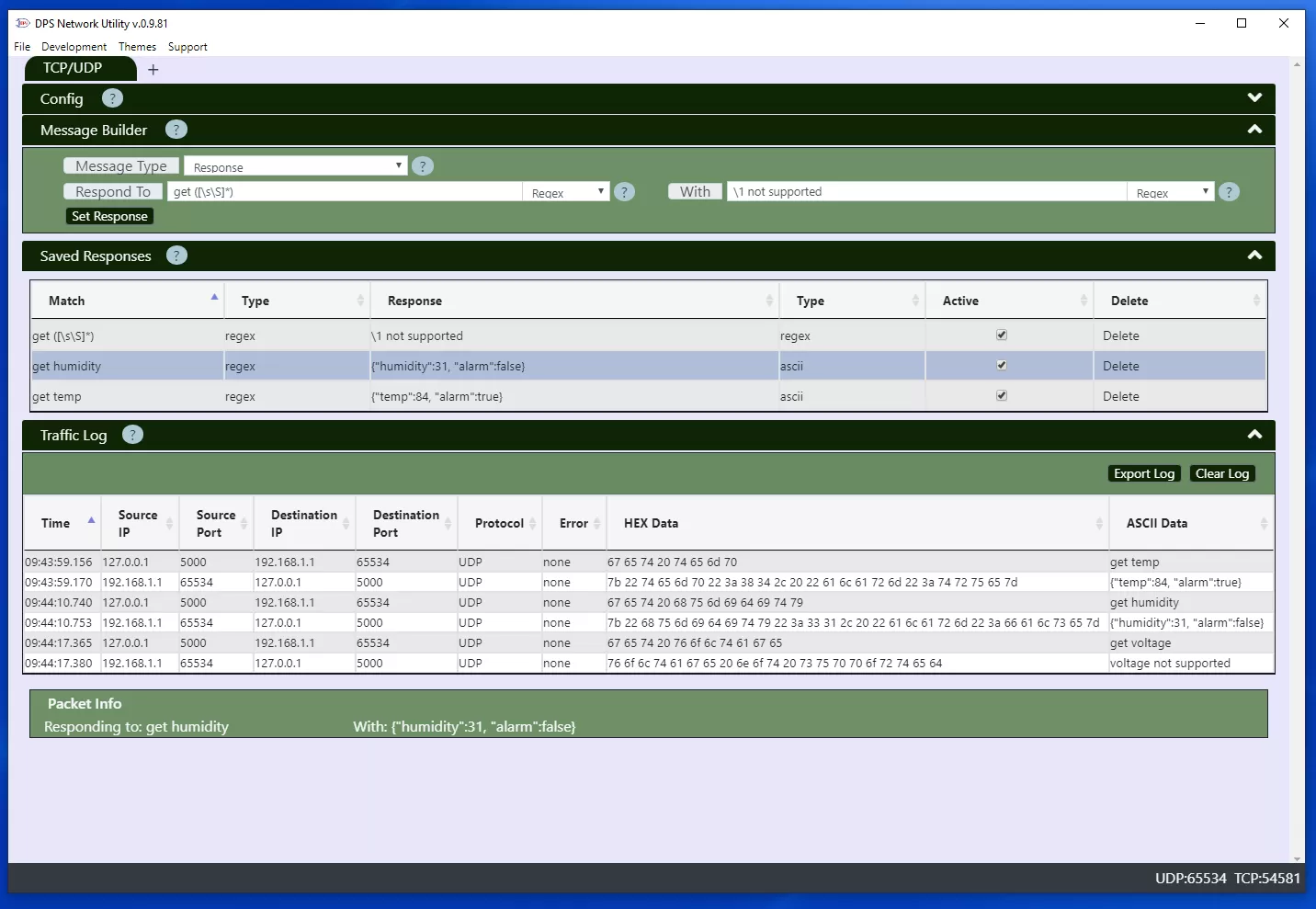The image size is (1316, 909).
Task: Open the Message Type dropdown
Action: [x=295, y=166]
